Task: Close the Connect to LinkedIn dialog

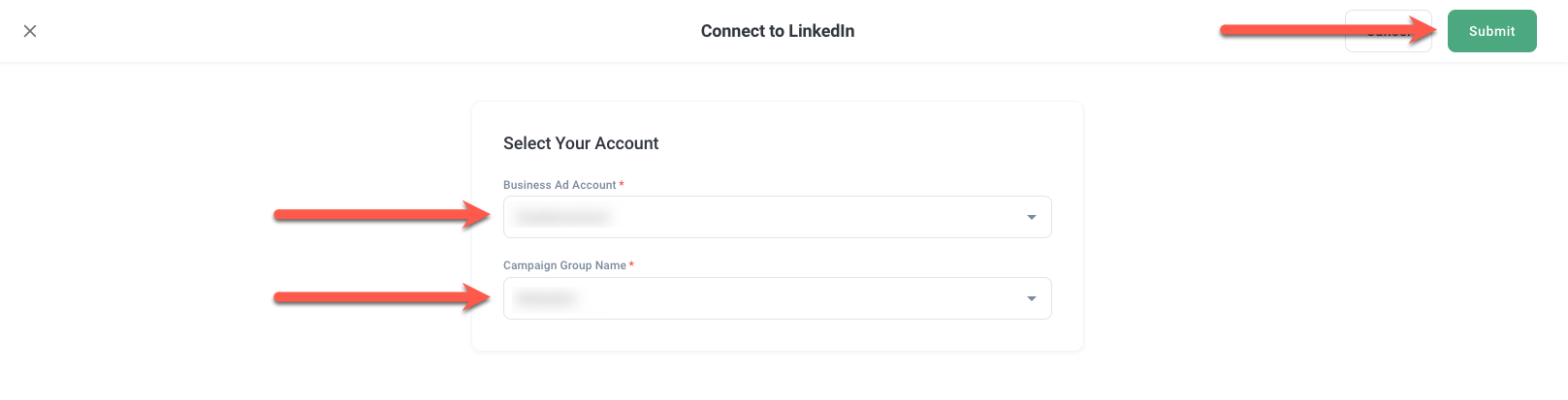Action: click(x=30, y=31)
